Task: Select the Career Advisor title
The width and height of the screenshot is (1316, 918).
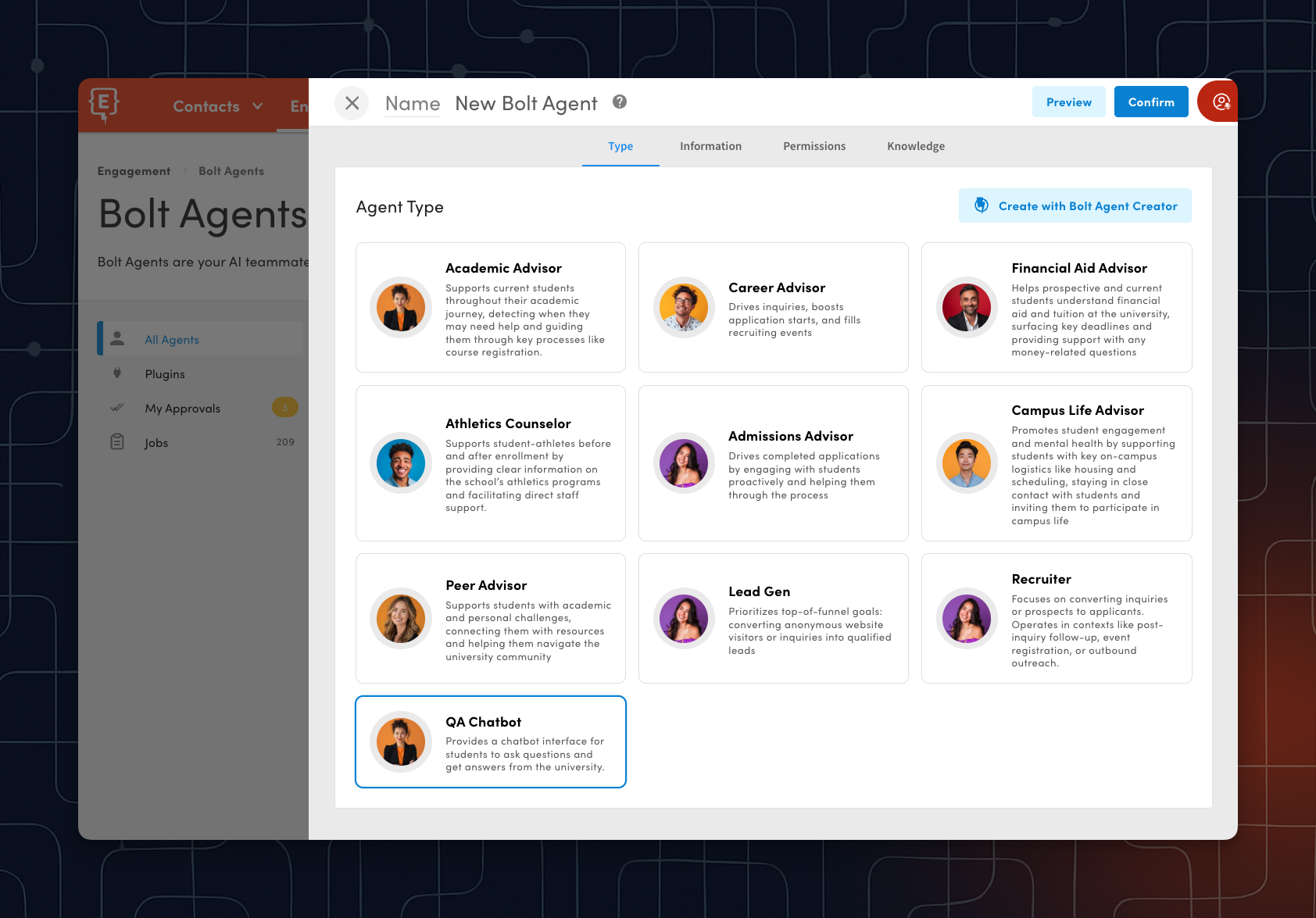Action: coord(777,288)
